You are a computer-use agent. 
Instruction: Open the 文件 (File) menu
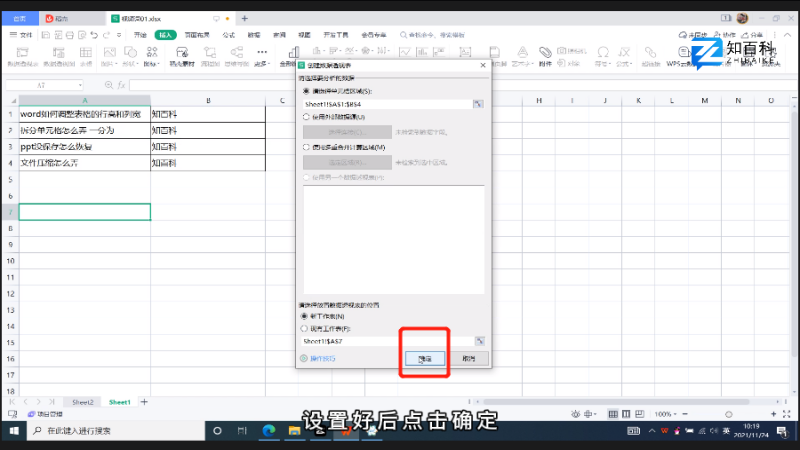click(24, 34)
